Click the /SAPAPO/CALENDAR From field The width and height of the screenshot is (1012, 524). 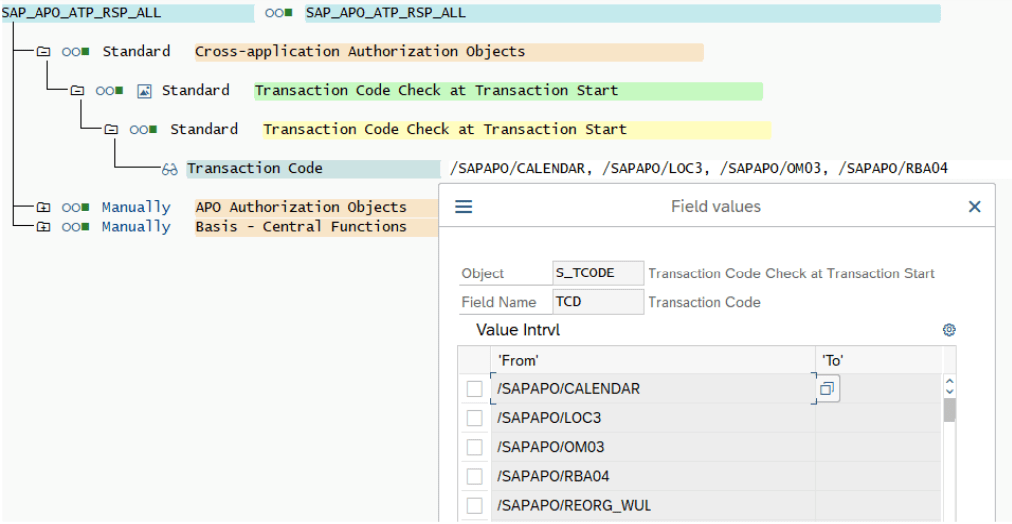653,389
